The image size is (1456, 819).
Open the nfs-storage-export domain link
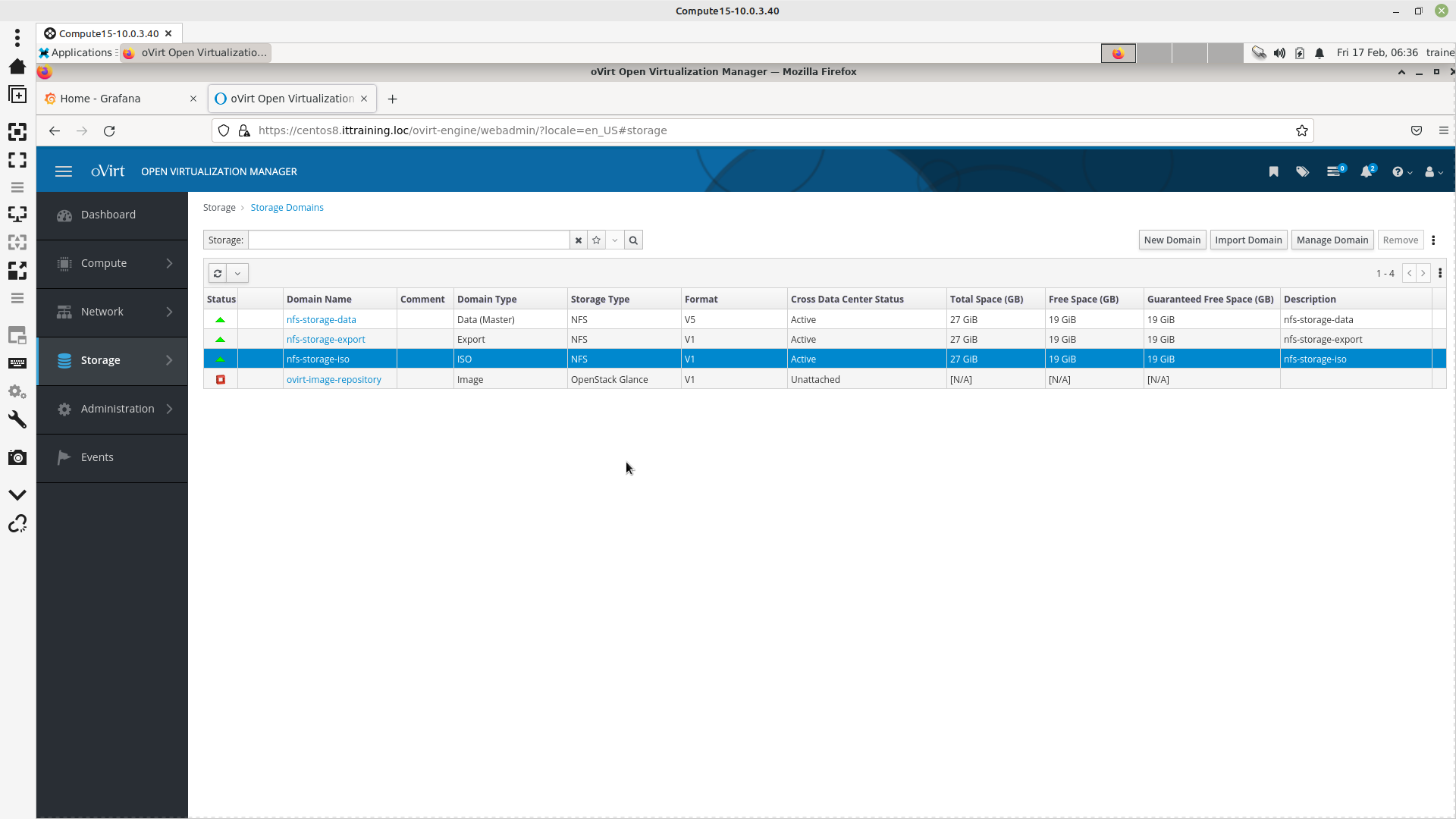[325, 340]
